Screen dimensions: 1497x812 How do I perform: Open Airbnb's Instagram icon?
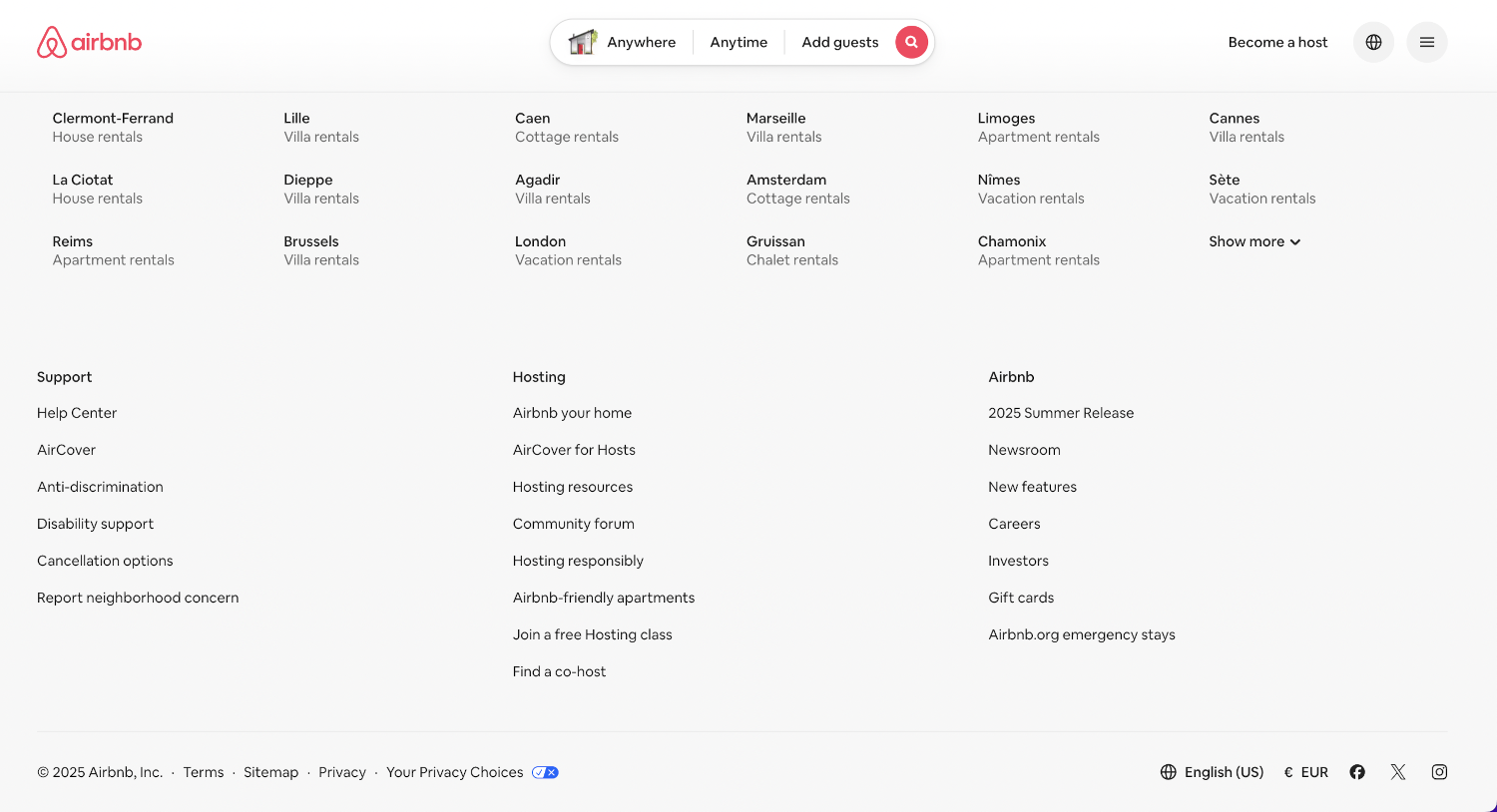(x=1439, y=772)
